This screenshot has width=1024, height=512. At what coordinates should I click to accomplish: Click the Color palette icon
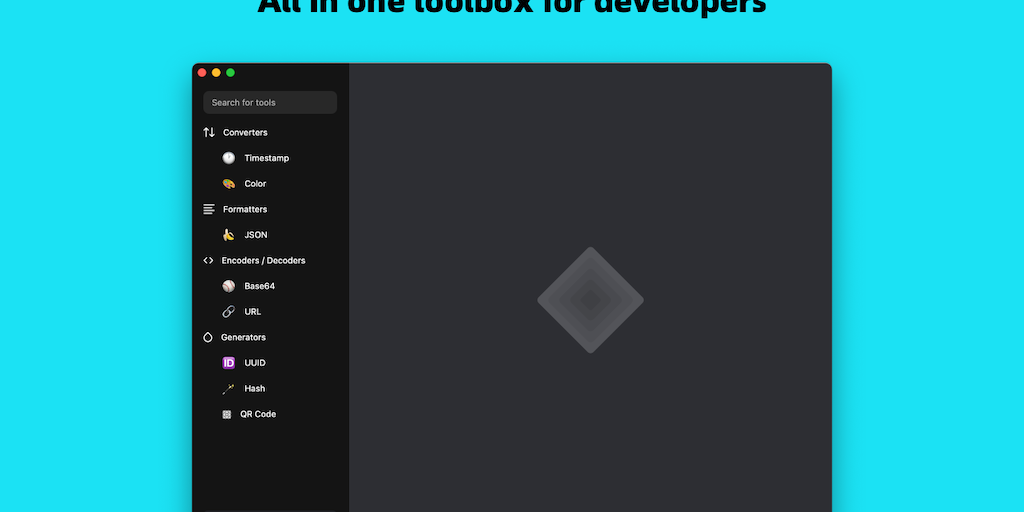(x=229, y=184)
